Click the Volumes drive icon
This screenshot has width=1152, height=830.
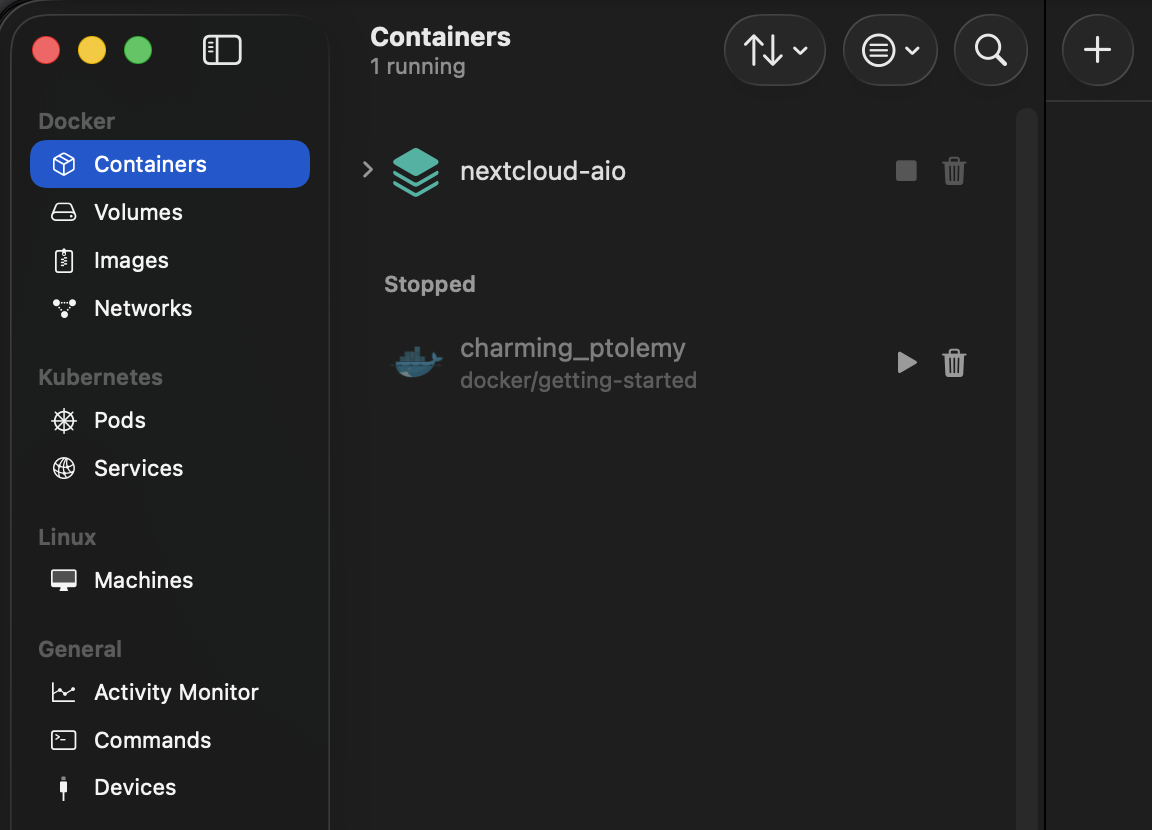pos(64,212)
